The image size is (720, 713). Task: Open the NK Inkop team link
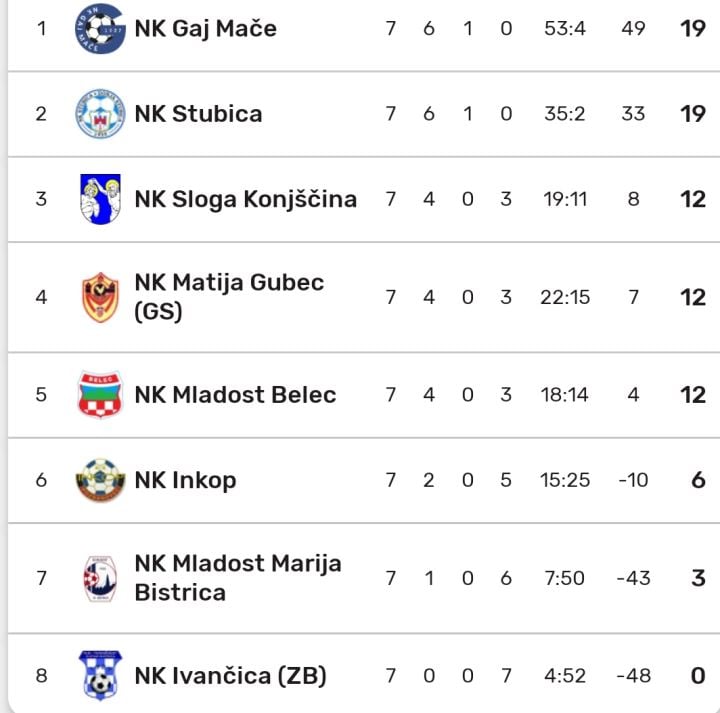tap(185, 480)
